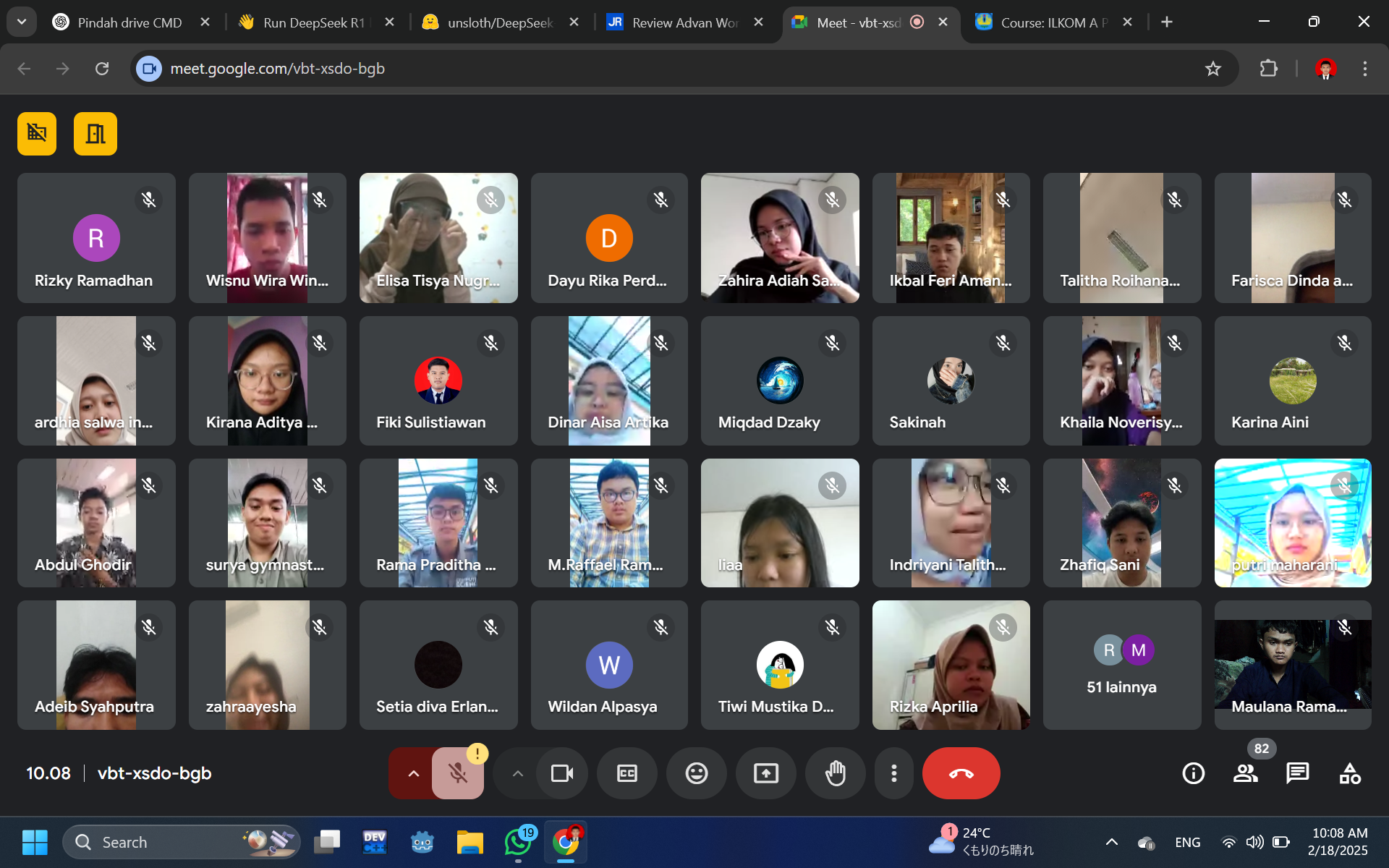Click the putri maharani video tile

click(x=1292, y=522)
